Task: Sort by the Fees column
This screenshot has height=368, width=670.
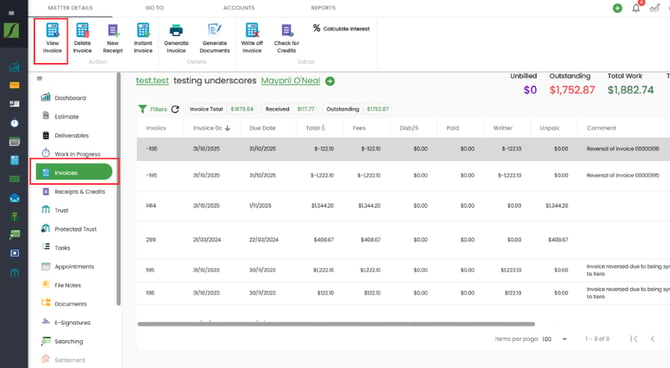Action: (359, 128)
